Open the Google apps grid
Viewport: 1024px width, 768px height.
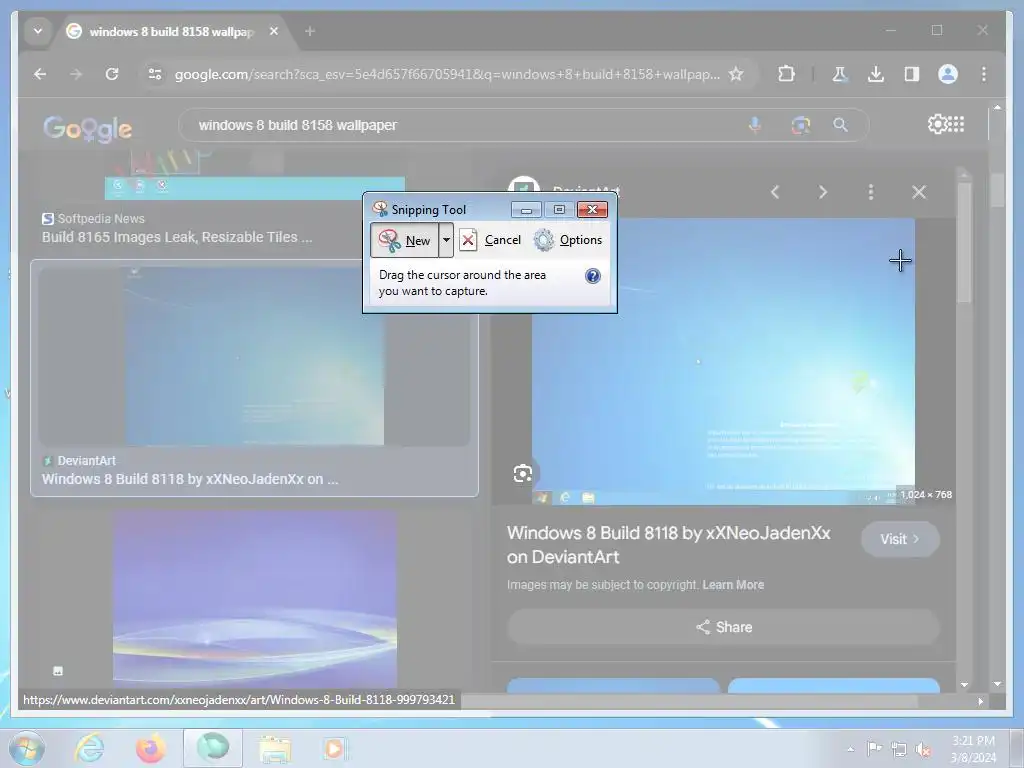point(955,124)
